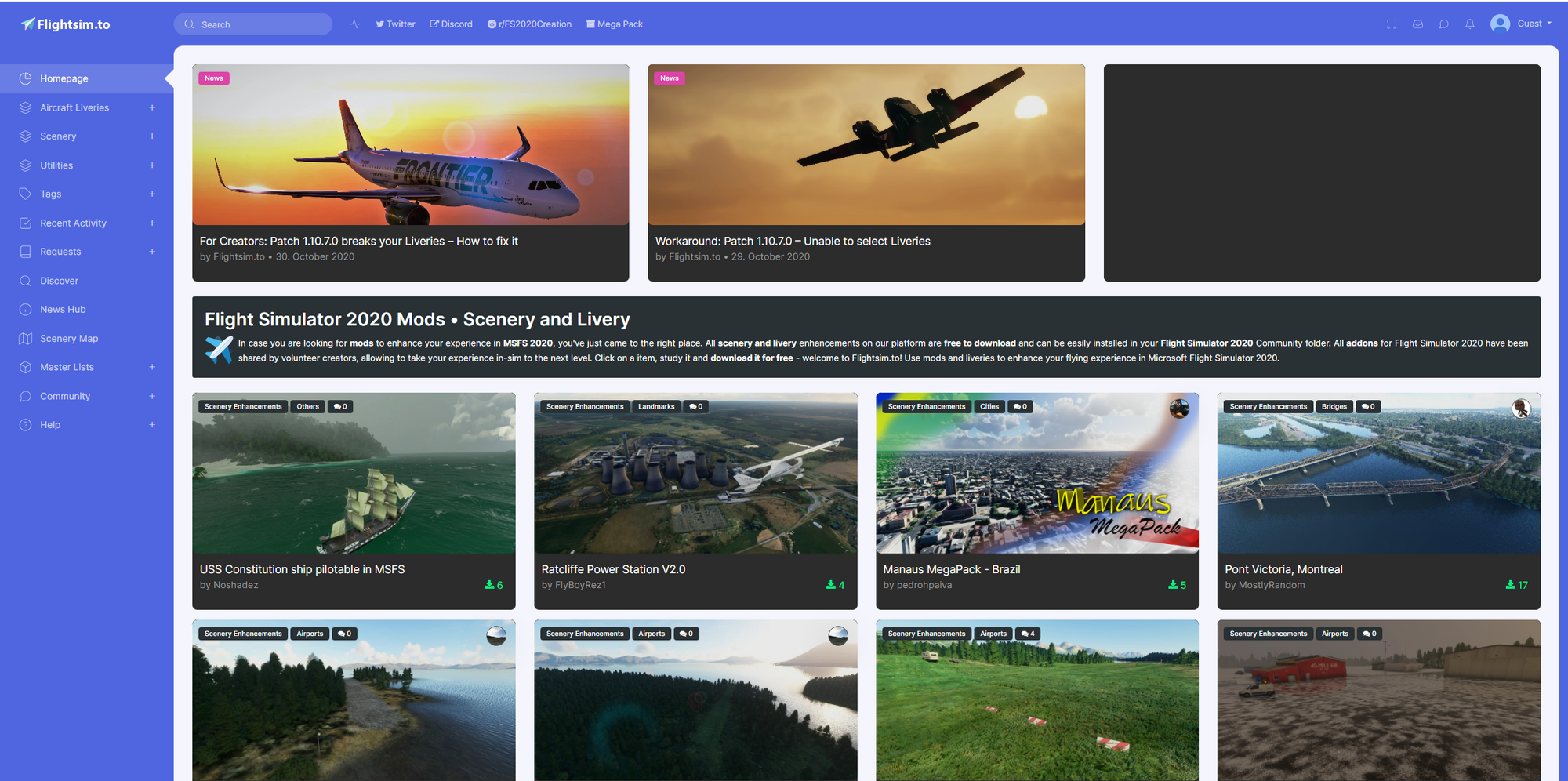Click the Others tag on USS Constitution card
This screenshot has height=781, width=1568.
(x=307, y=406)
